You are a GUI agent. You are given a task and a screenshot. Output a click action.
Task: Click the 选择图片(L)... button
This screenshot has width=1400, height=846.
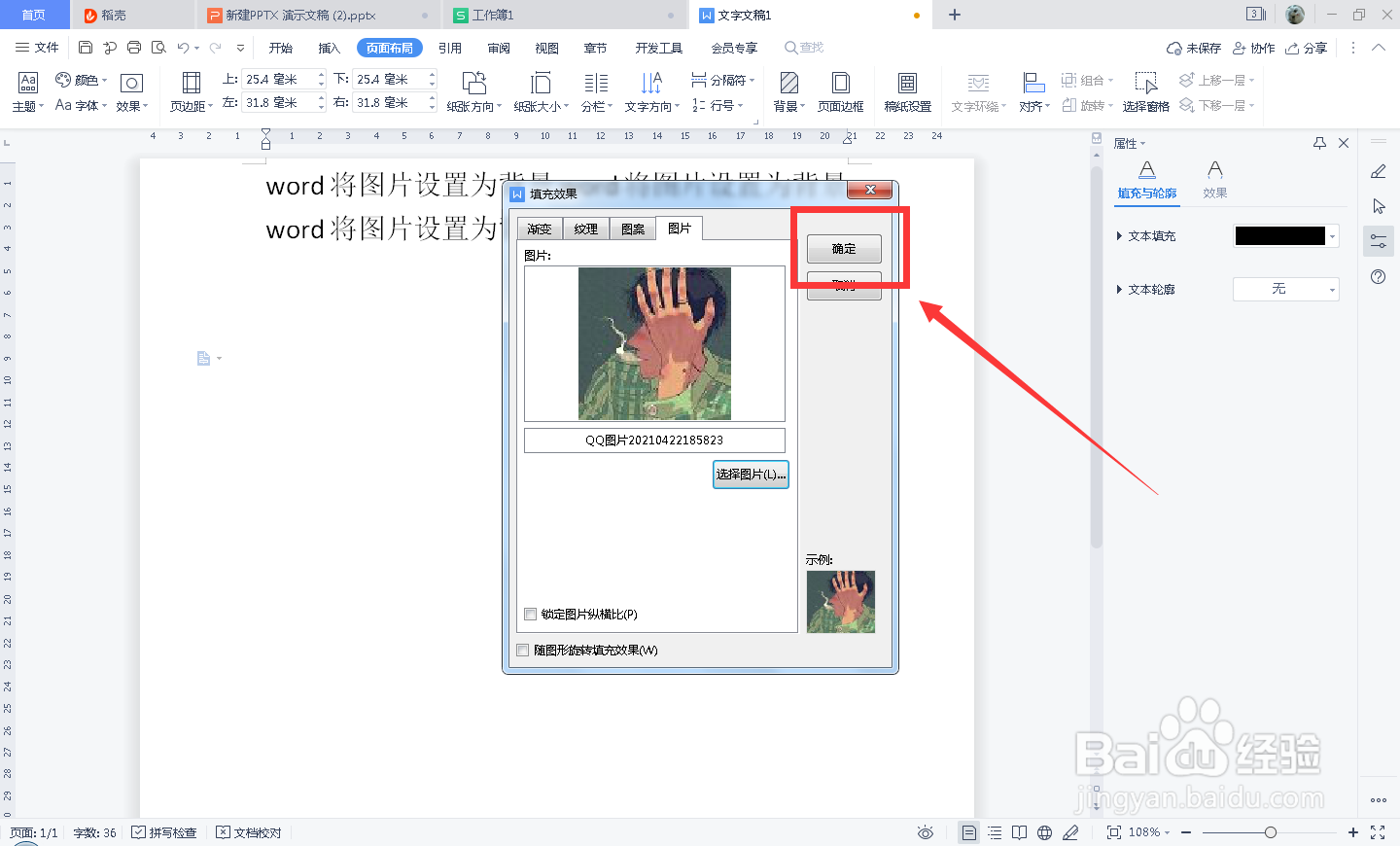click(x=751, y=475)
